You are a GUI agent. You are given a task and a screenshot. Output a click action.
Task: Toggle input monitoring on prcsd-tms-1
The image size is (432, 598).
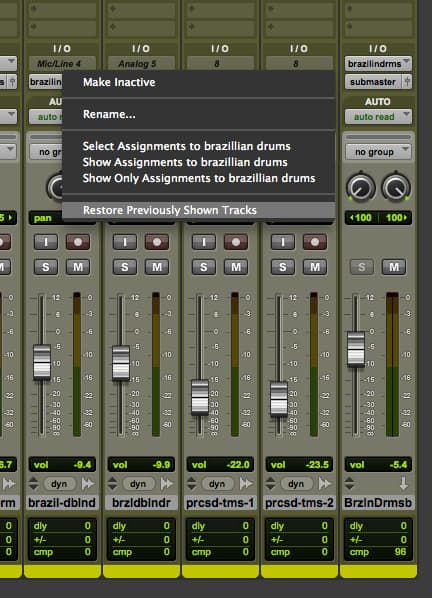click(204, 242)
